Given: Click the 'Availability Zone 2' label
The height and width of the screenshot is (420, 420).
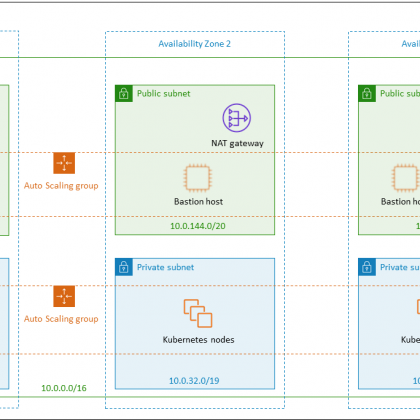Looking at the screenshot, I should 194,44.
